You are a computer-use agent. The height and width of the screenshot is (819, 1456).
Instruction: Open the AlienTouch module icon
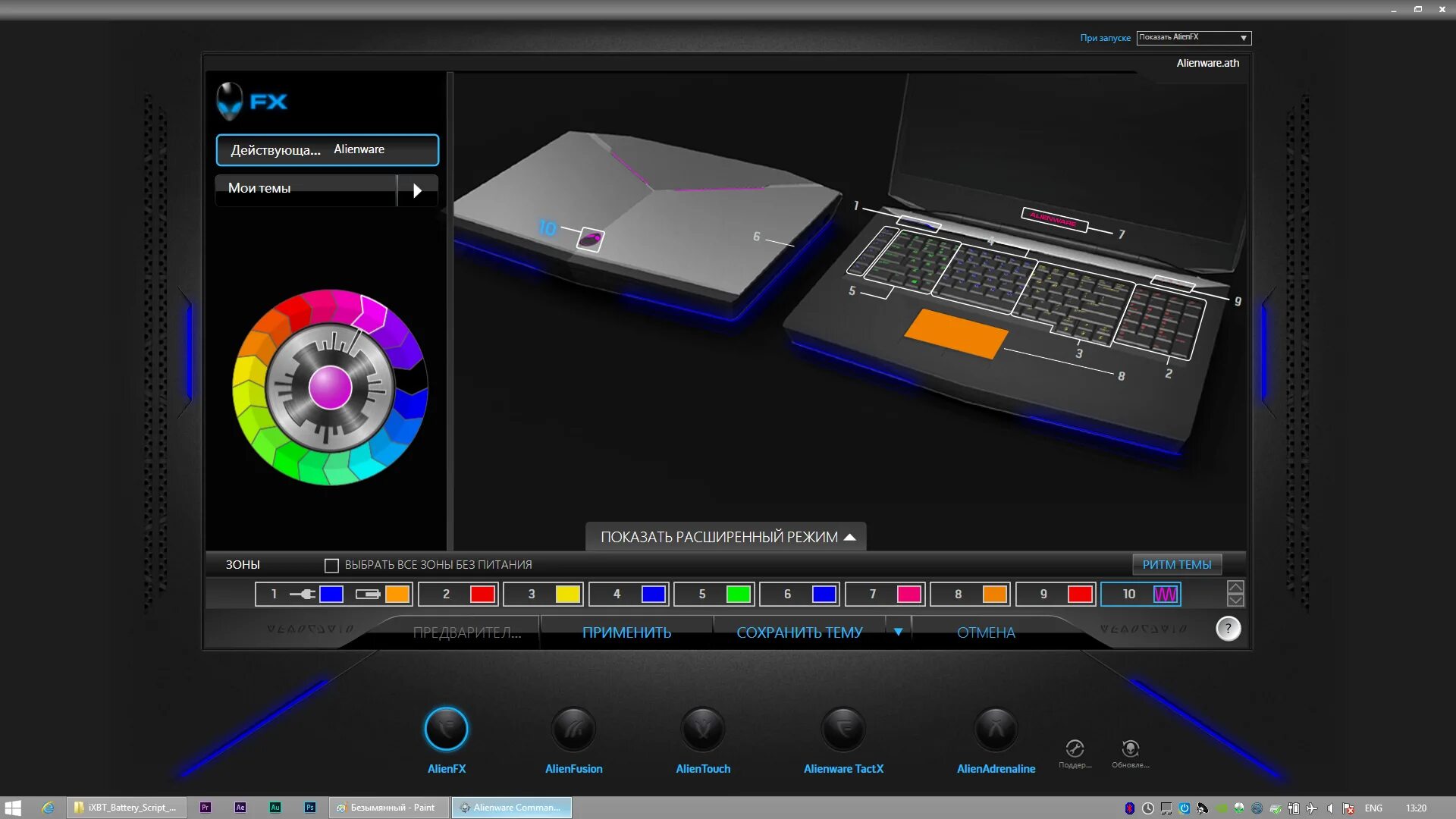703,730
